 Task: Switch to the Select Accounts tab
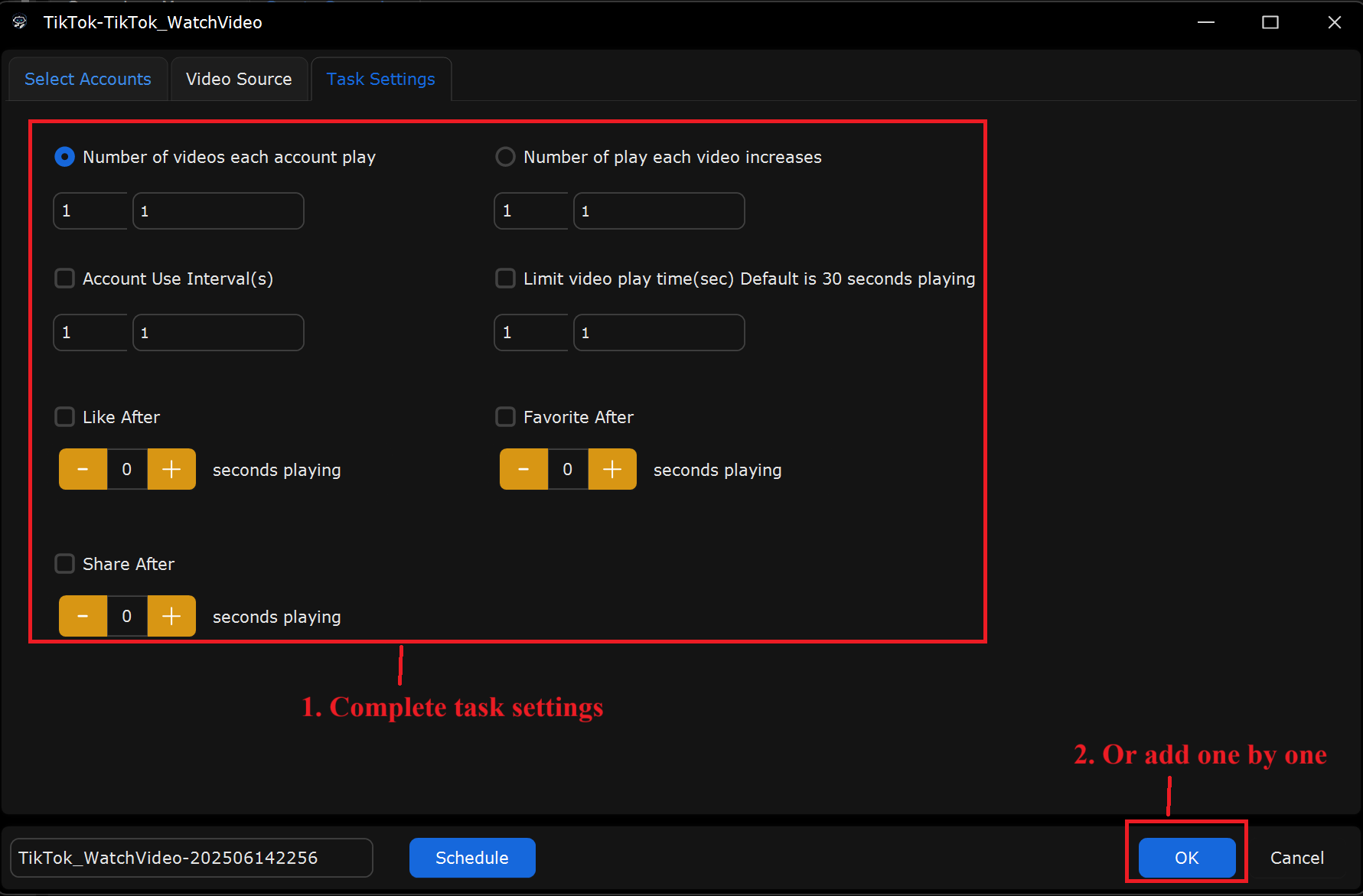point(88,79)
